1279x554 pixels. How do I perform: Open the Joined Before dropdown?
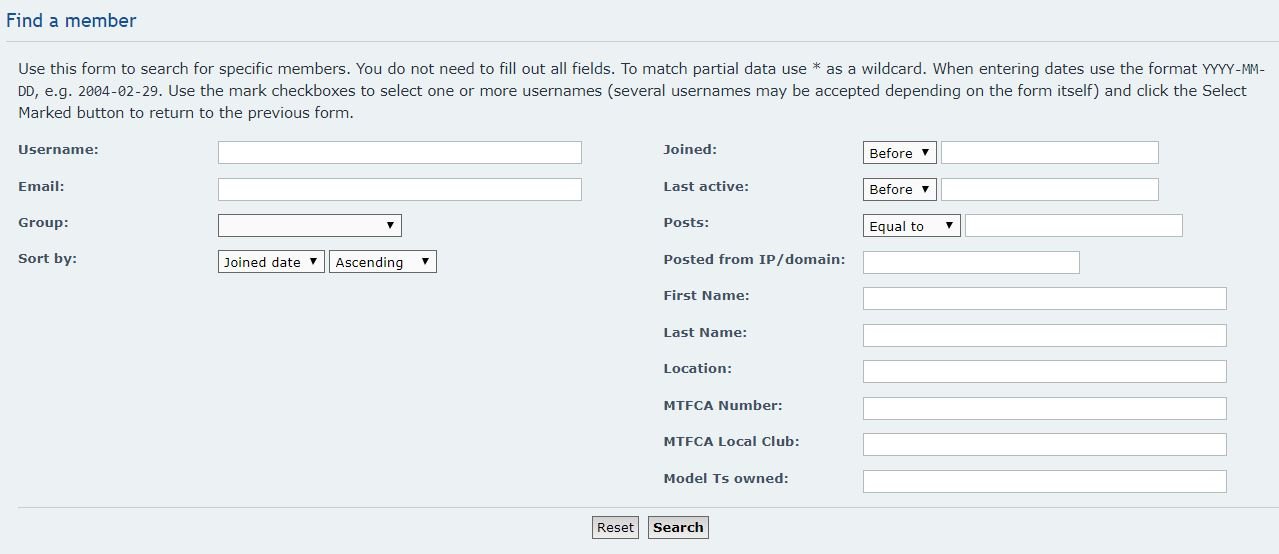899,153
